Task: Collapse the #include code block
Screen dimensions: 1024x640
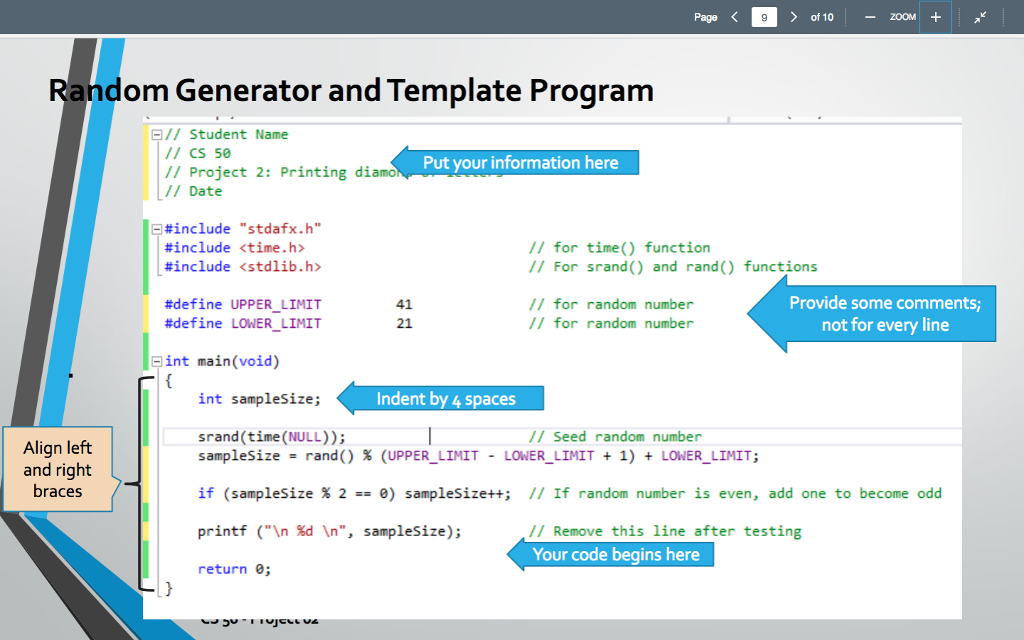Action: (x=157, y=229)
